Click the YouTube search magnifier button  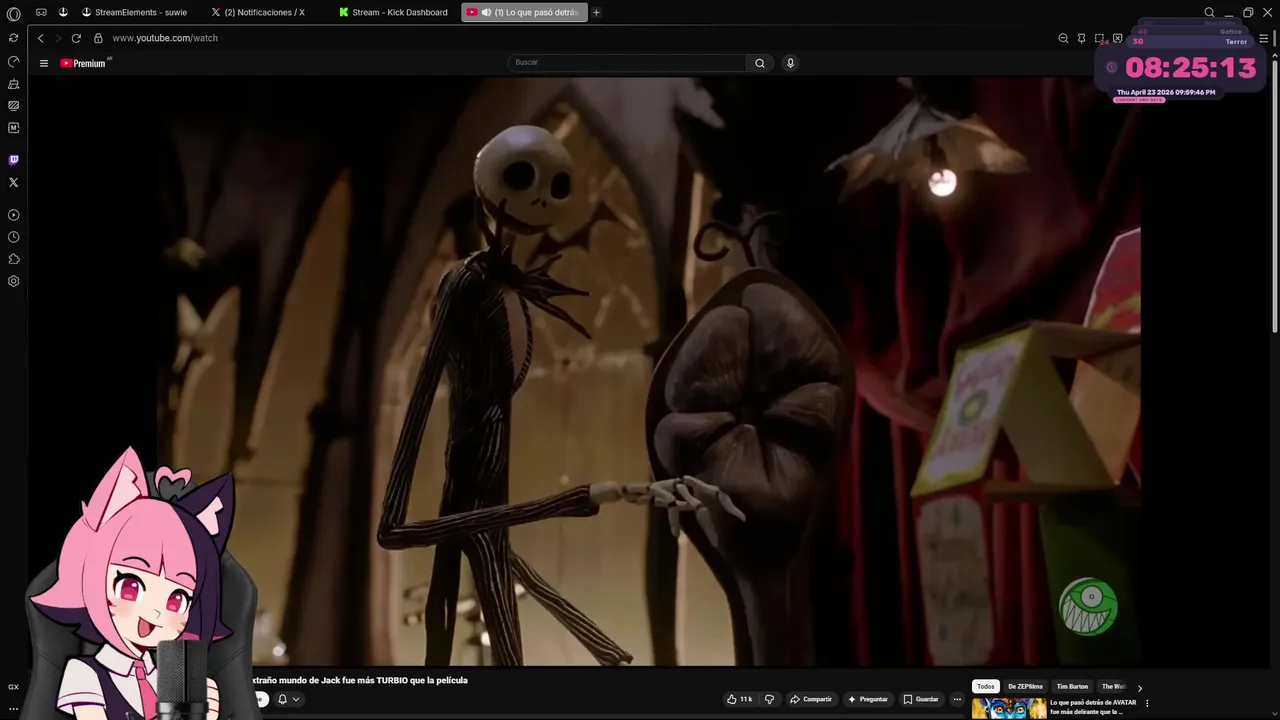[760, 63]
